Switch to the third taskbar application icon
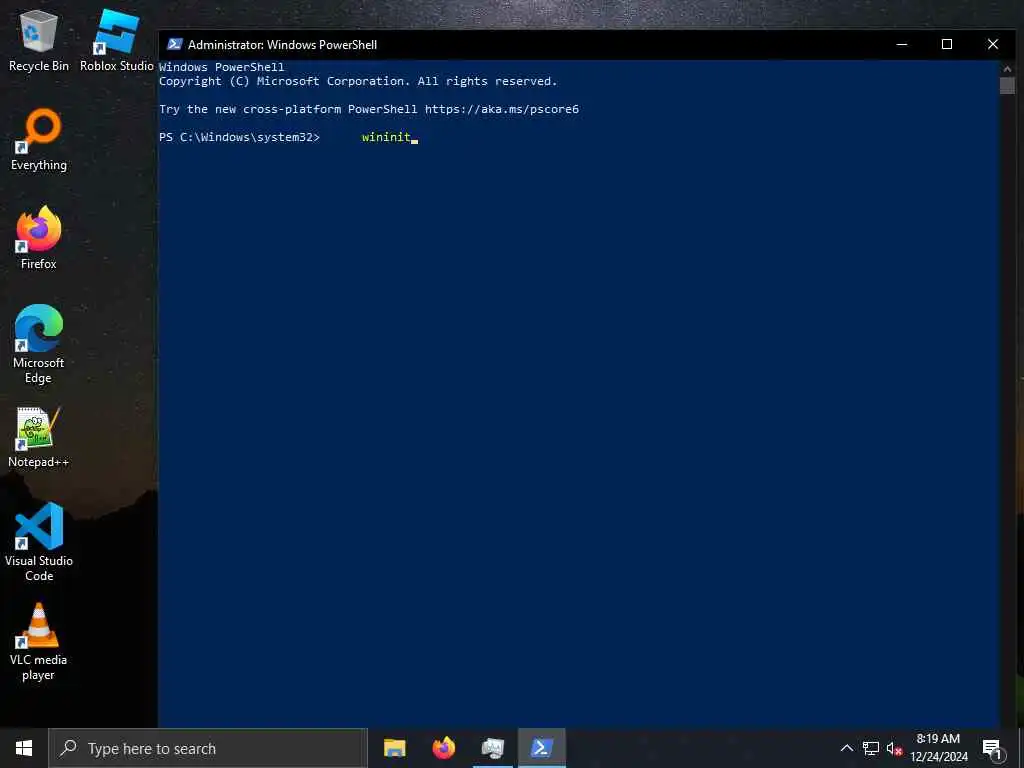The width and height of the screenshot is (1024, 768). coord(492,748)
